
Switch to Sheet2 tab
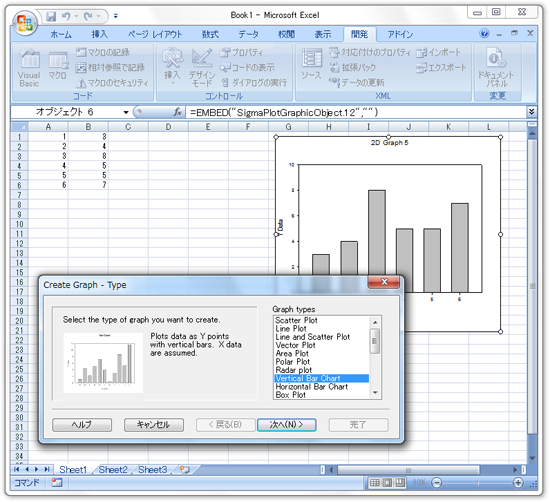(113, 470)
